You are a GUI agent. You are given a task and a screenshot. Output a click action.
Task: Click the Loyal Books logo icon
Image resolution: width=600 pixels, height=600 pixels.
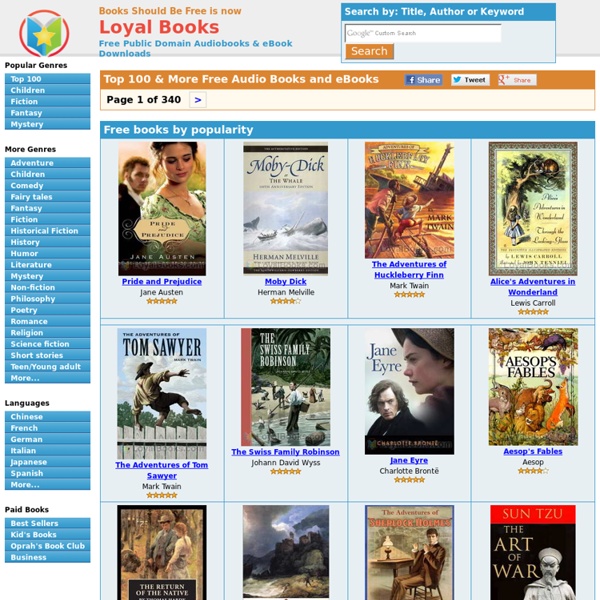44,33
